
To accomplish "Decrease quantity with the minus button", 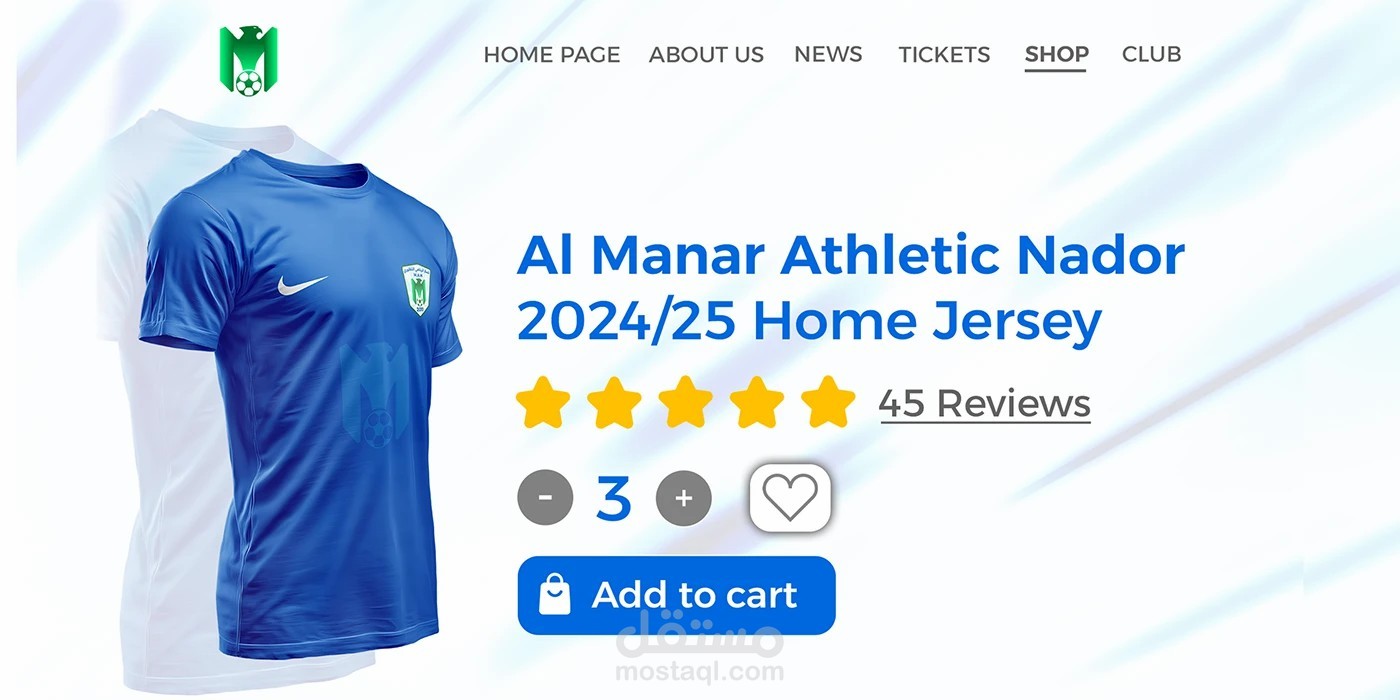I will (x=545, y=497).
